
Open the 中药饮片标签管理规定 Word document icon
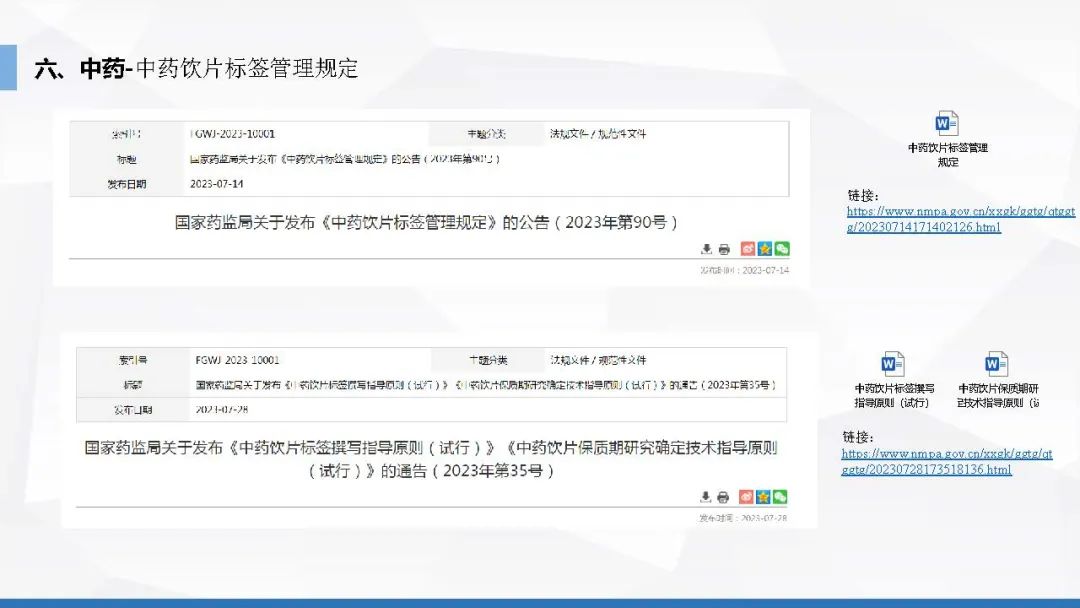click(947, 124)
